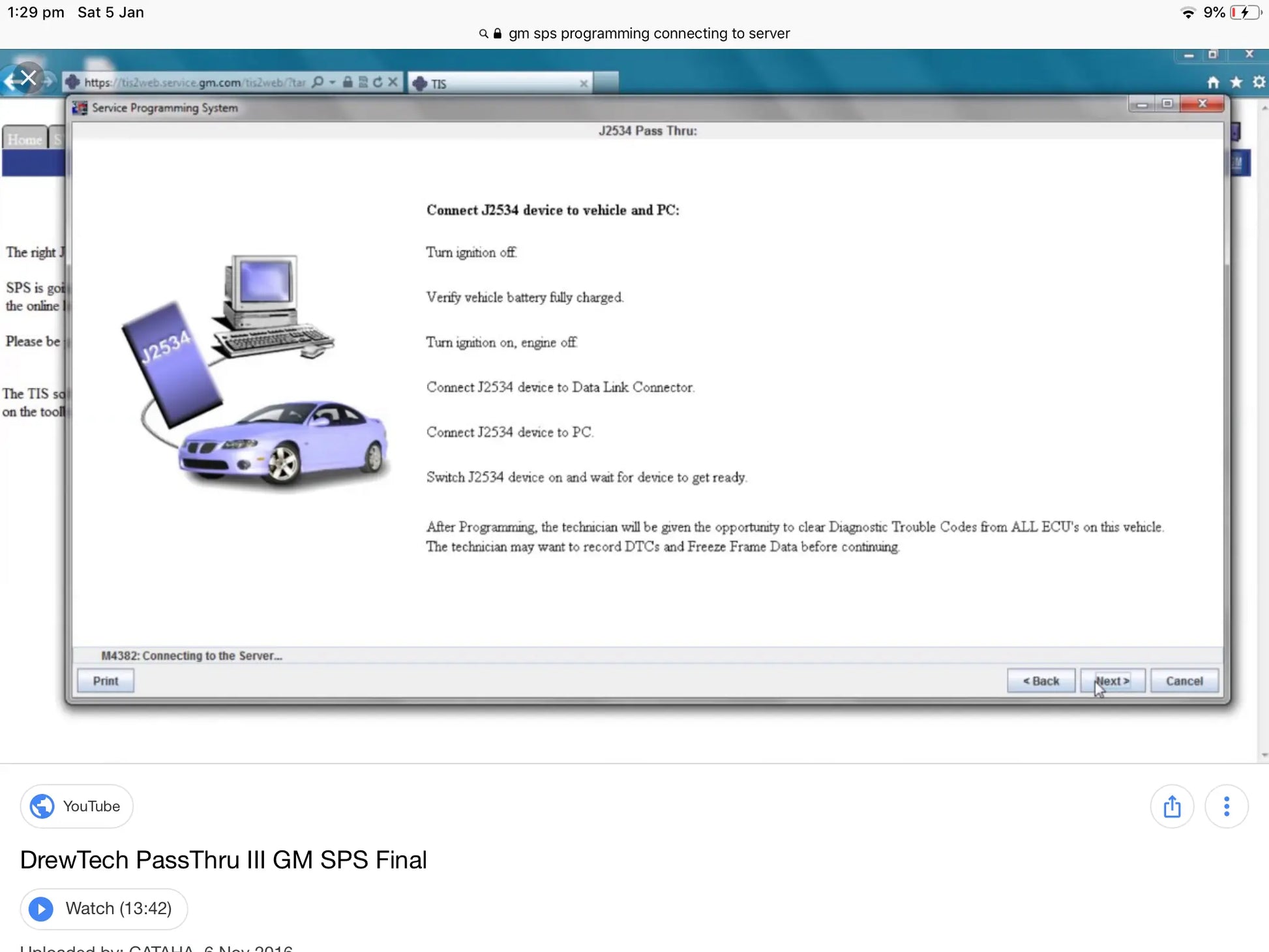Viewport: 1269px width, 952px height.
Task: Open the Favorites star icon
Action: tap(1236, 82)
